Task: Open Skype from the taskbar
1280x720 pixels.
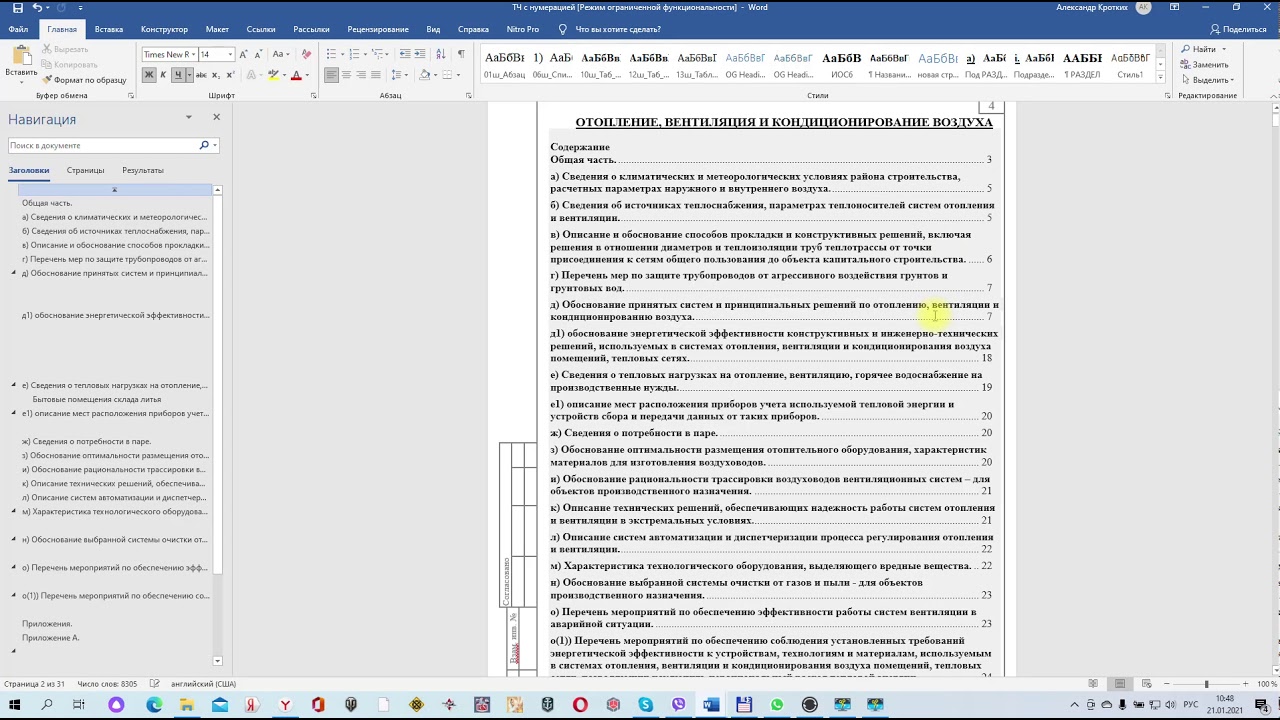Action: point(646,705)
